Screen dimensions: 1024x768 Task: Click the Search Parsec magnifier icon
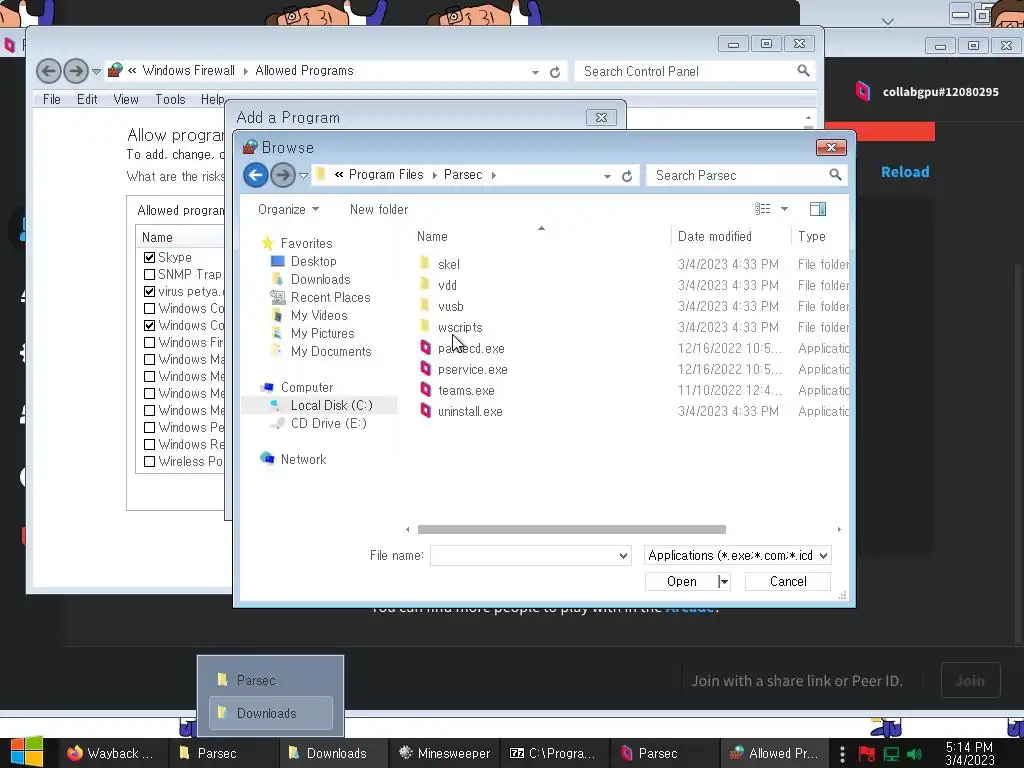835,174
